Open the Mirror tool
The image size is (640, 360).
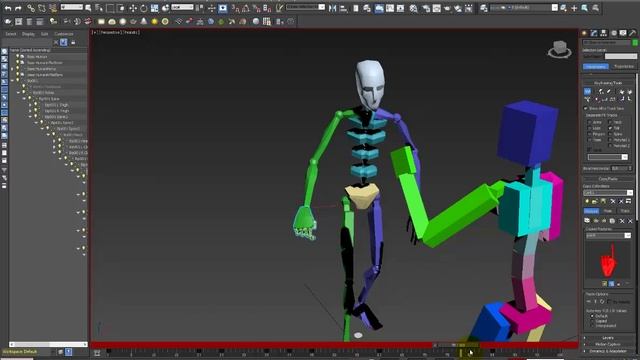pos(333,8)
